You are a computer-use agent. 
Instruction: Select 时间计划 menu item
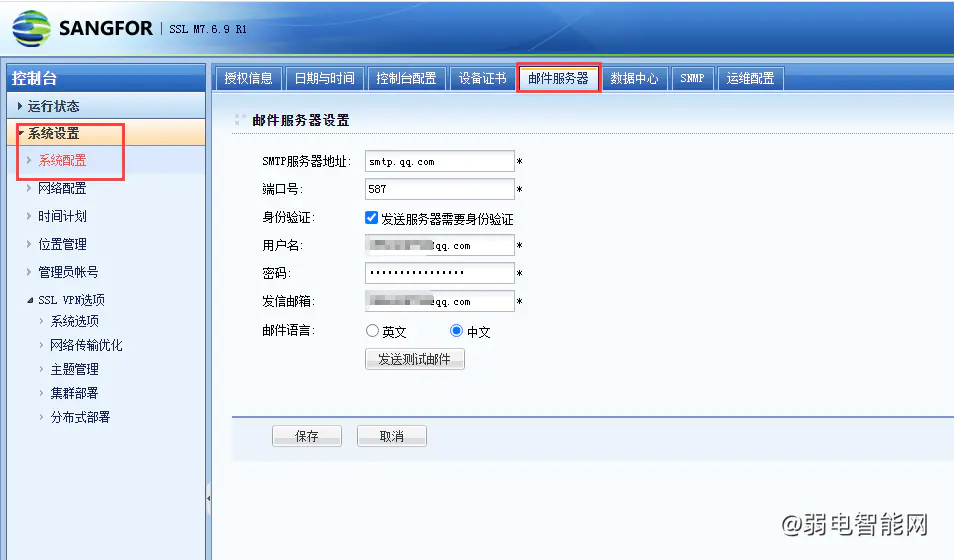click(x=62, y=216)
